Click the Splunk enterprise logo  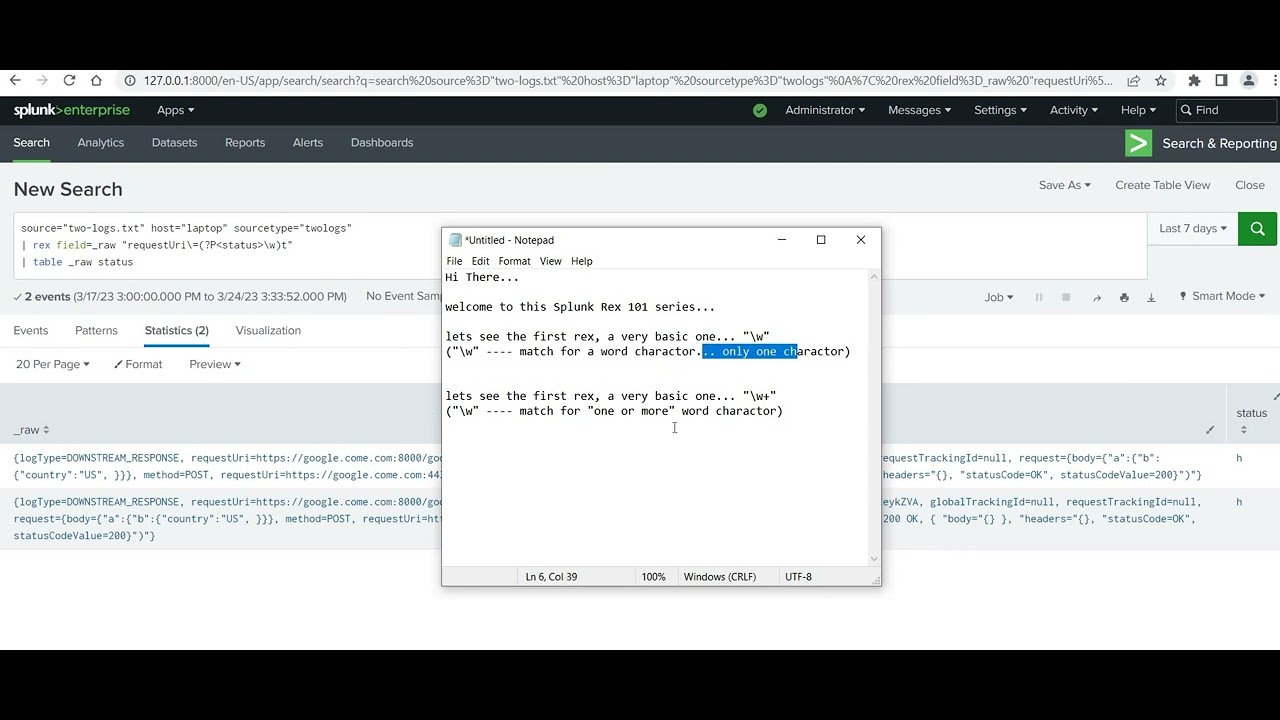click(72, 110)
